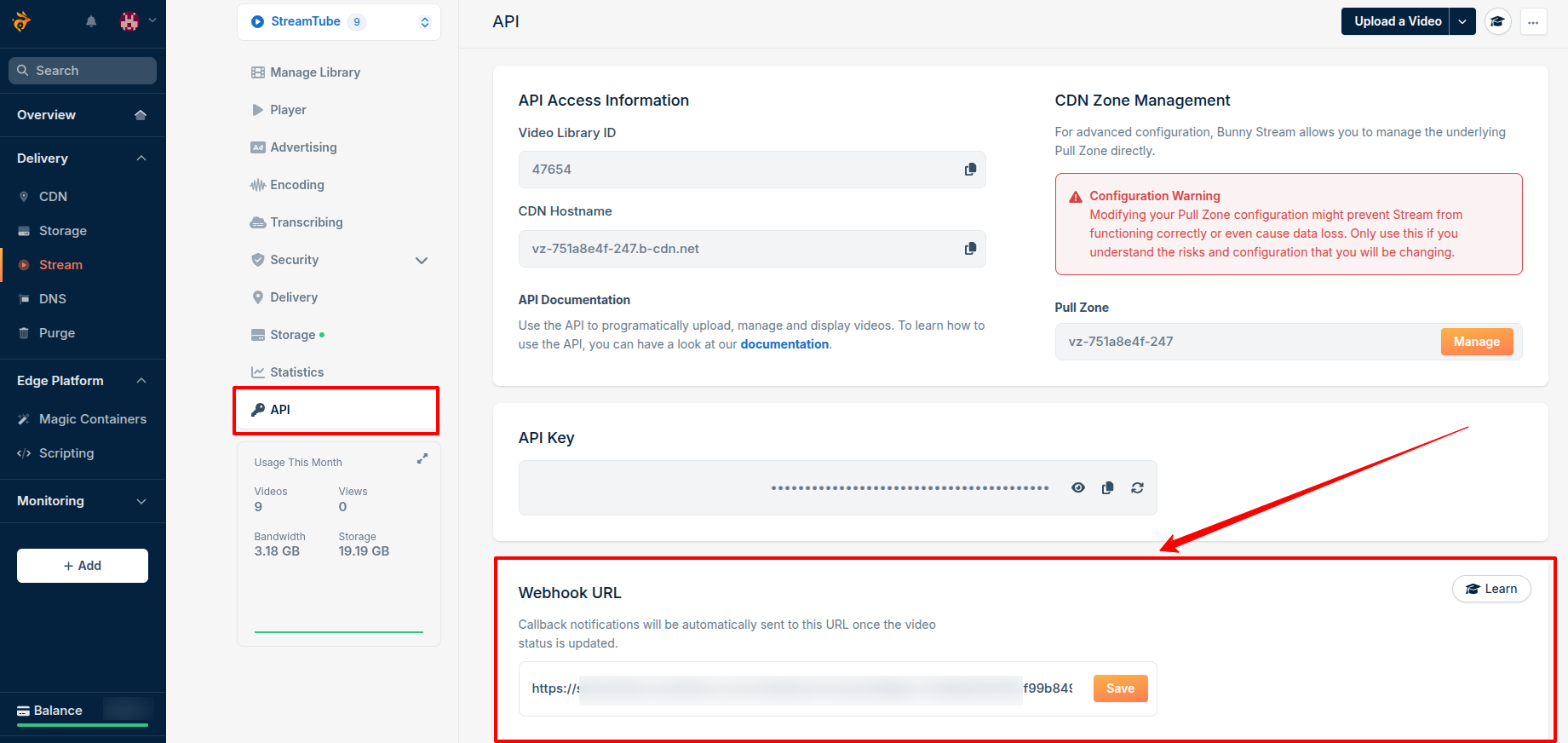This screenshot has height=743, width=1568.
Task: Focus the Webhook URL input field
Action: [801, 688]
